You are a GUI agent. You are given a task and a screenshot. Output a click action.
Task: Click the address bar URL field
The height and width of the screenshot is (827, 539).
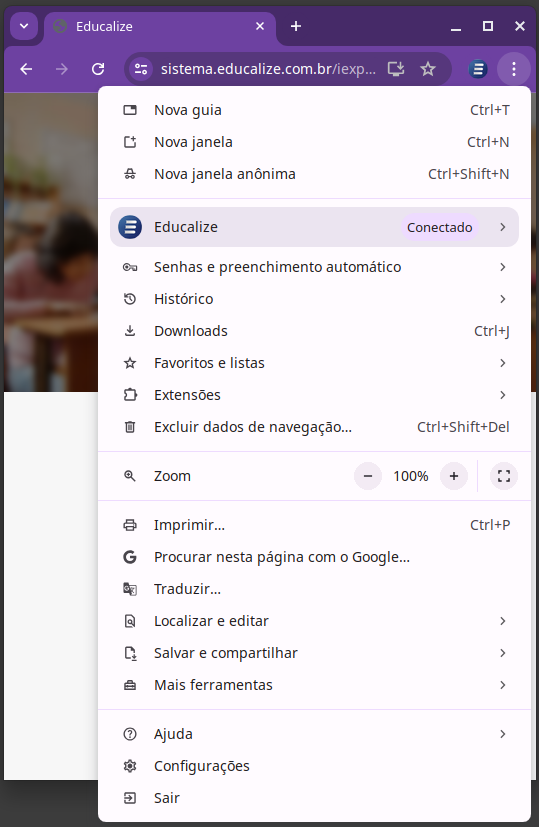[x=268, y=69]
